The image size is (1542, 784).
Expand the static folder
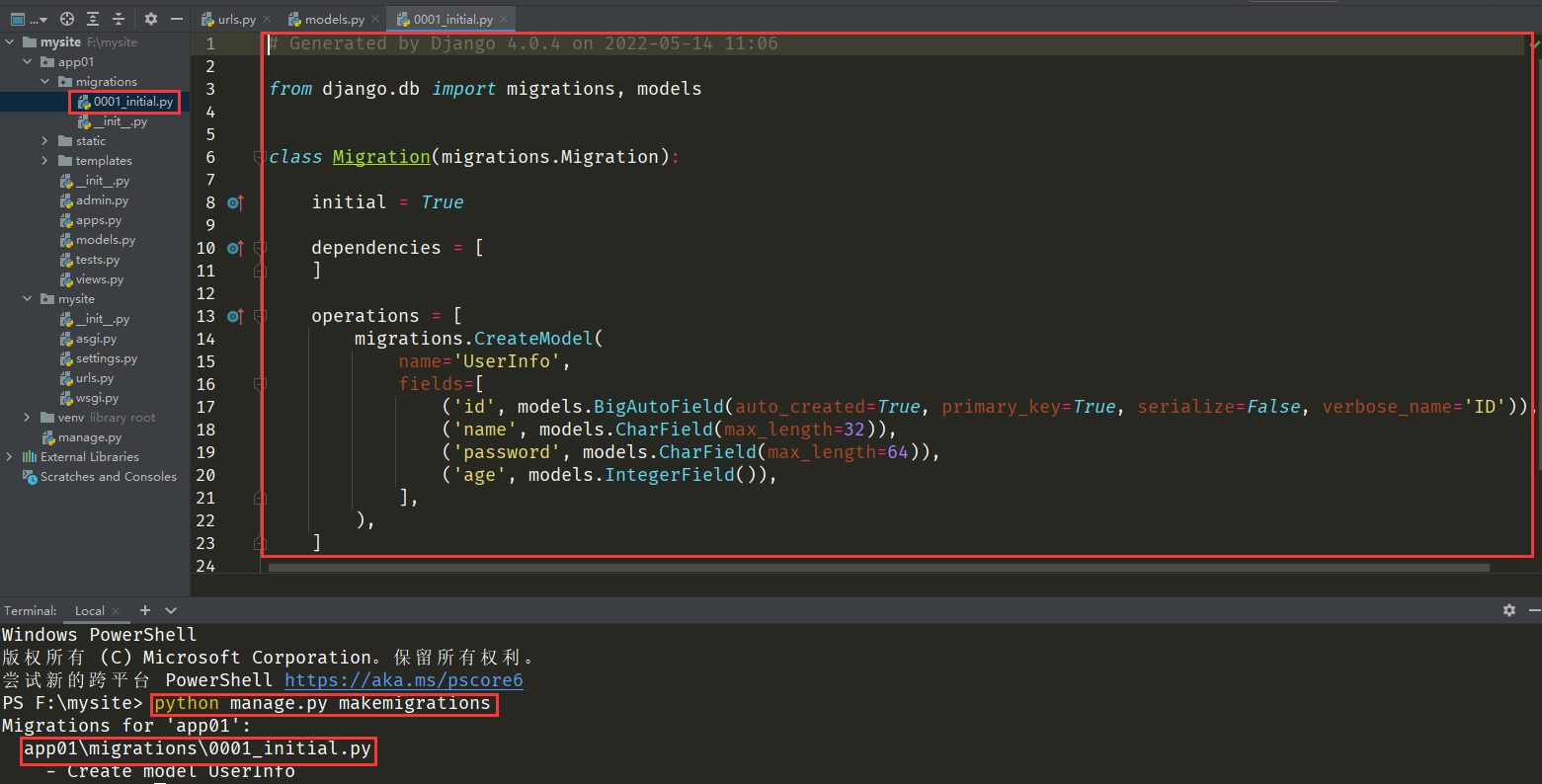(45, 141)
